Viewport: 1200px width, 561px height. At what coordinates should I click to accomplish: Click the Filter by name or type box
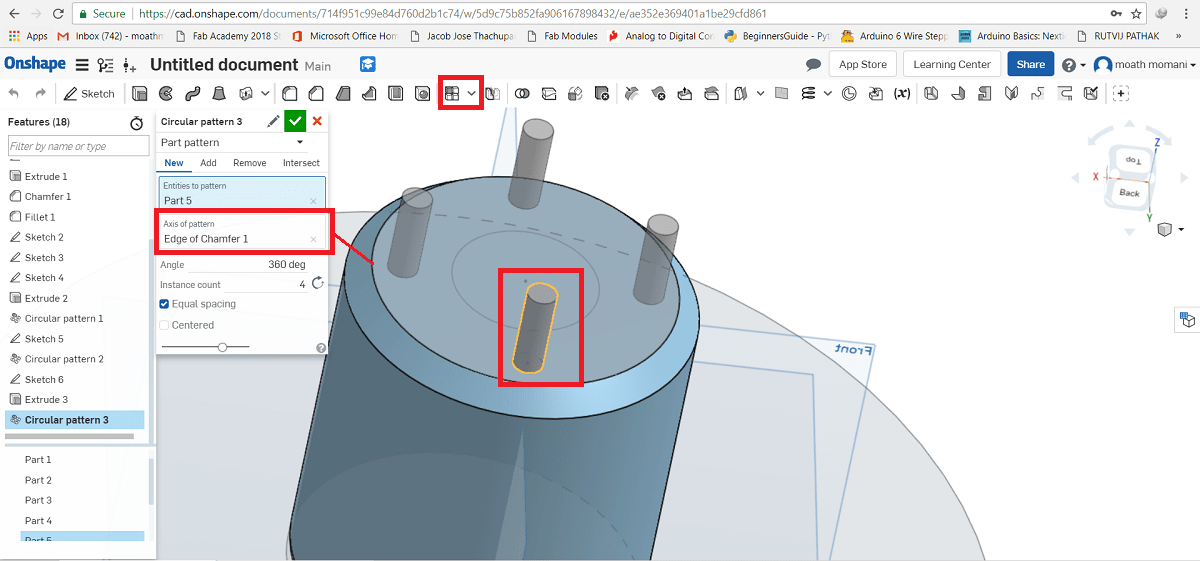pos(78,146)
